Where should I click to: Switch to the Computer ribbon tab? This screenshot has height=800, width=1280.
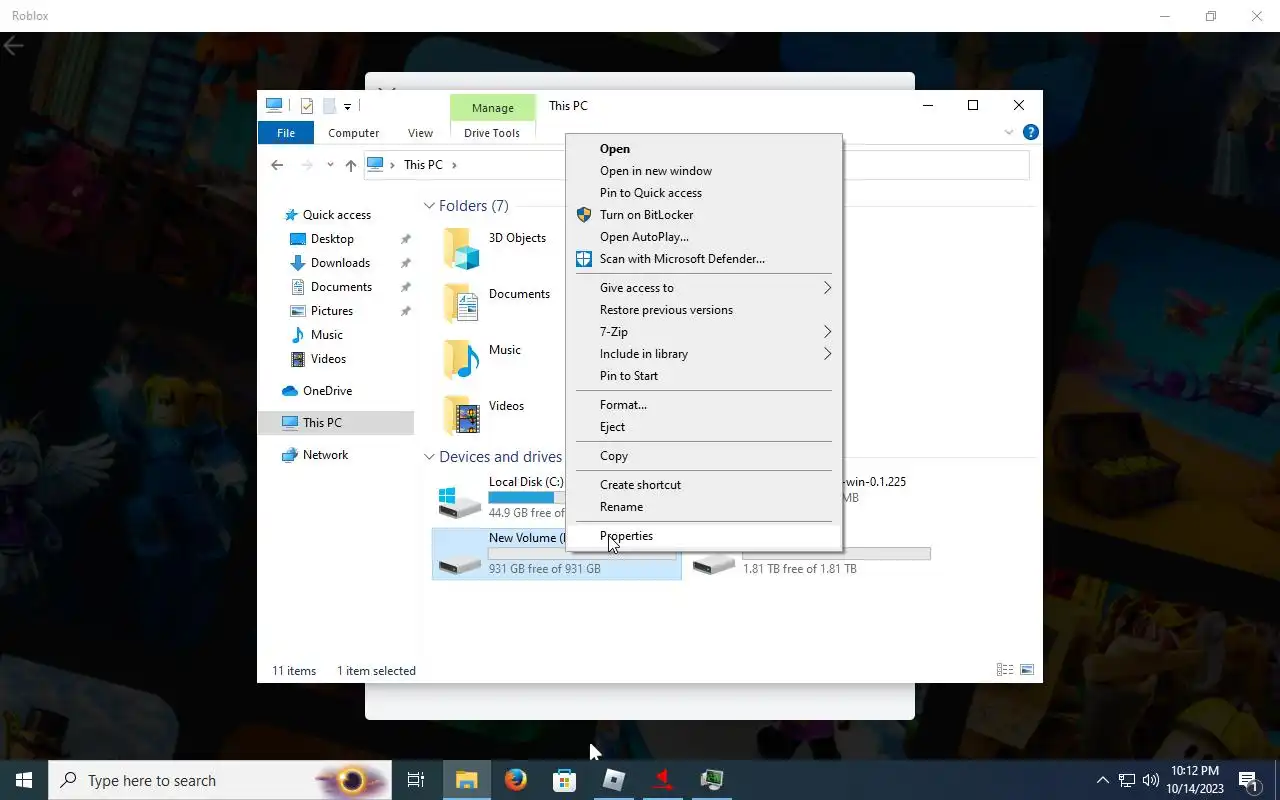353,133
